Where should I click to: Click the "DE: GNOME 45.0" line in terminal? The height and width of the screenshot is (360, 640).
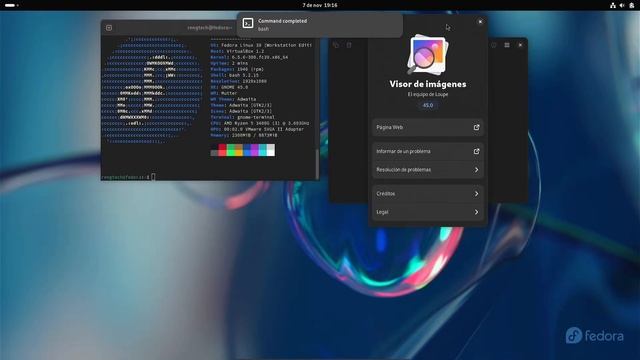229,87
